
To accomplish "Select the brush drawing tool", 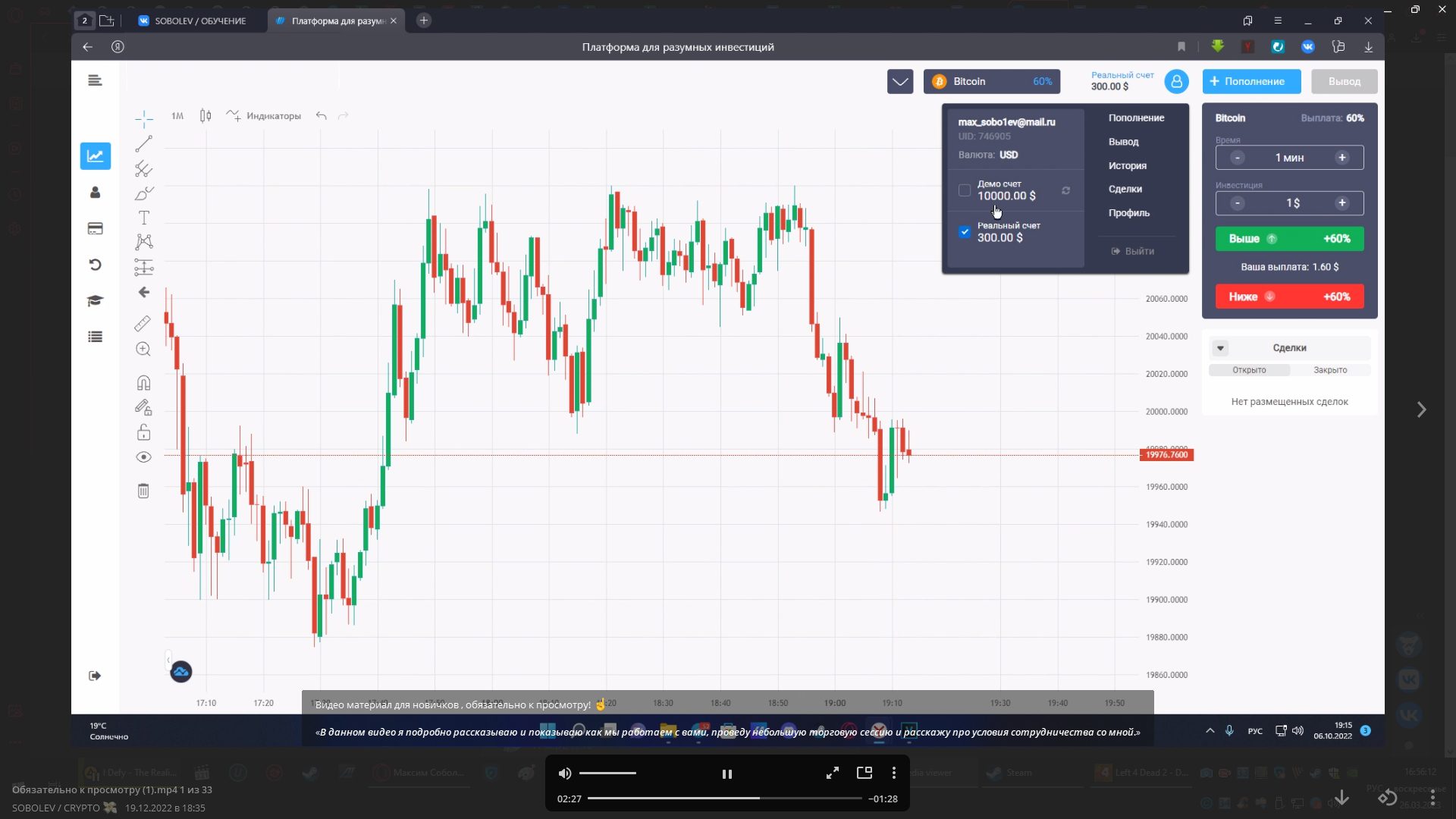I will coord(143,193).
